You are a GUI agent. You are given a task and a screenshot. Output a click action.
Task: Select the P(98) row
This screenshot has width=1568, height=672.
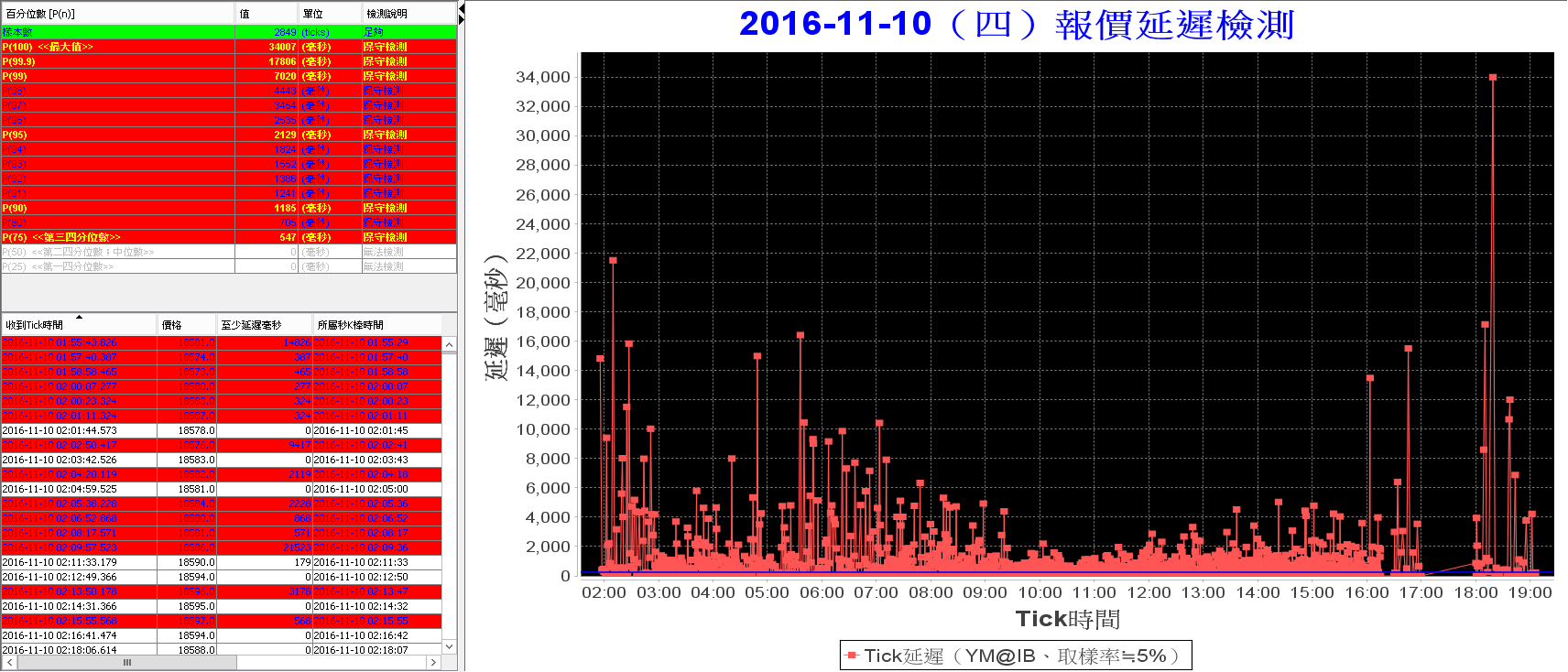229,91
